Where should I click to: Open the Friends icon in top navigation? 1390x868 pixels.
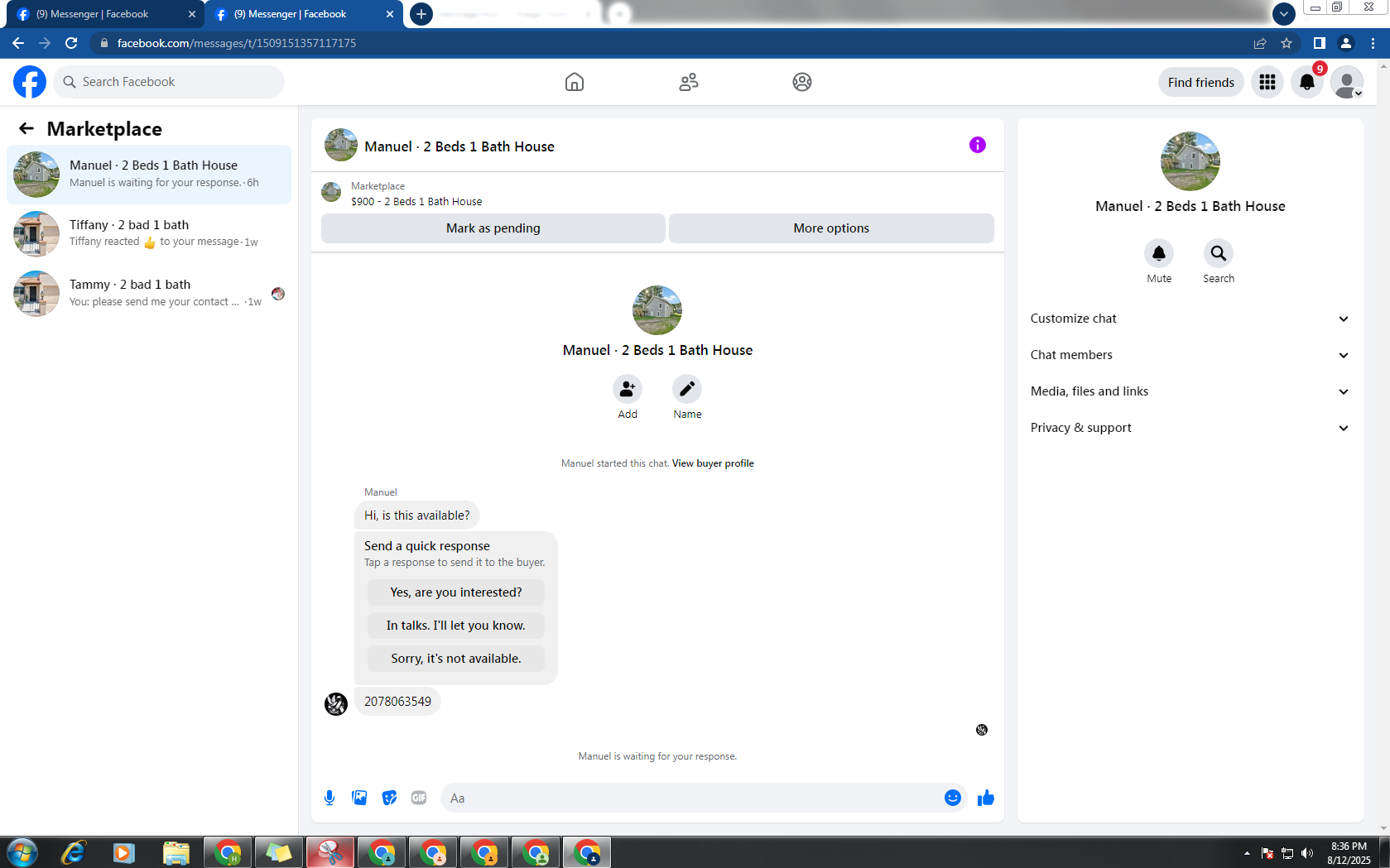click(x=689, y=82)
